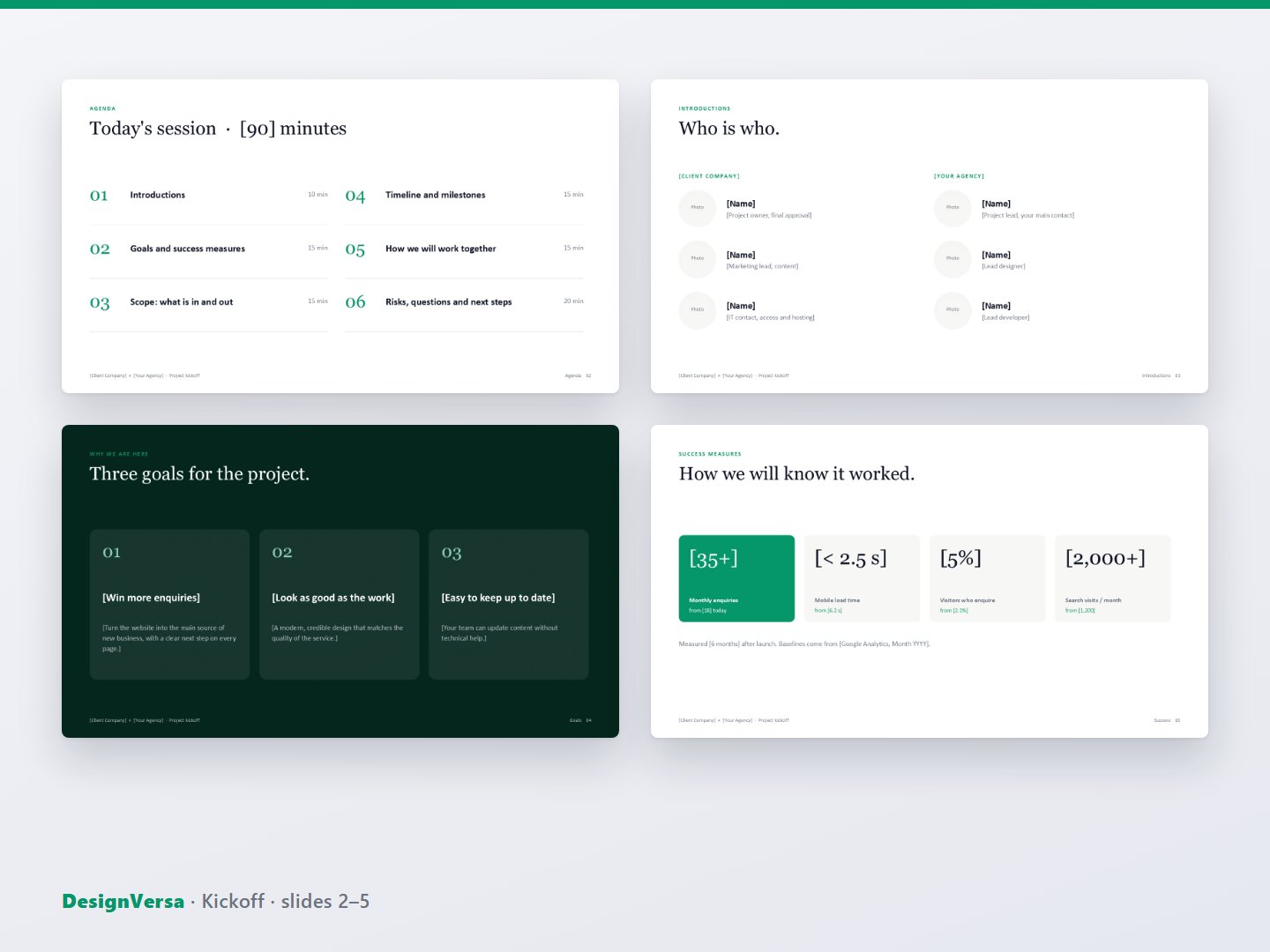This screenshot has height=952, width=1270.
Task: Select '[Lead developer]' role text
Action: click(x=1005, y=317)
